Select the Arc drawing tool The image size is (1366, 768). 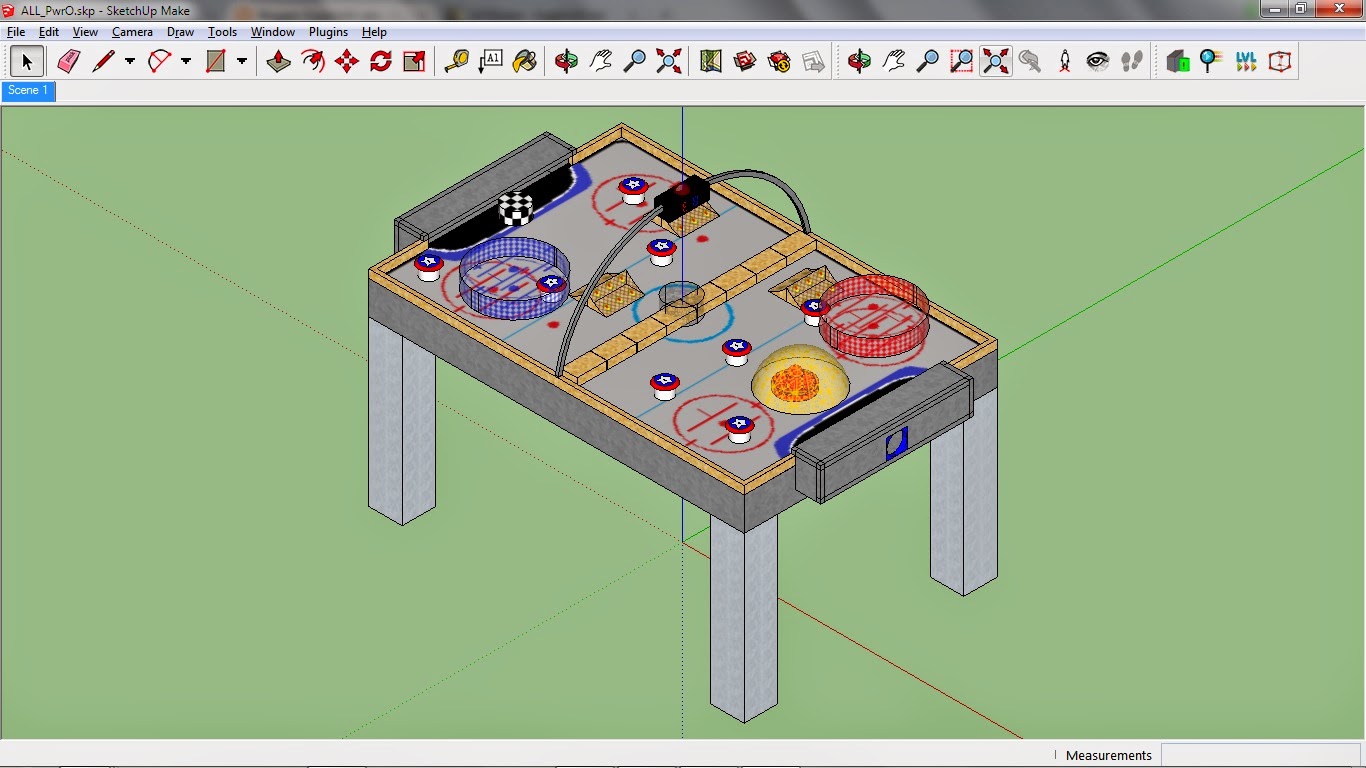pyautogui.click(x=160, y=62)
